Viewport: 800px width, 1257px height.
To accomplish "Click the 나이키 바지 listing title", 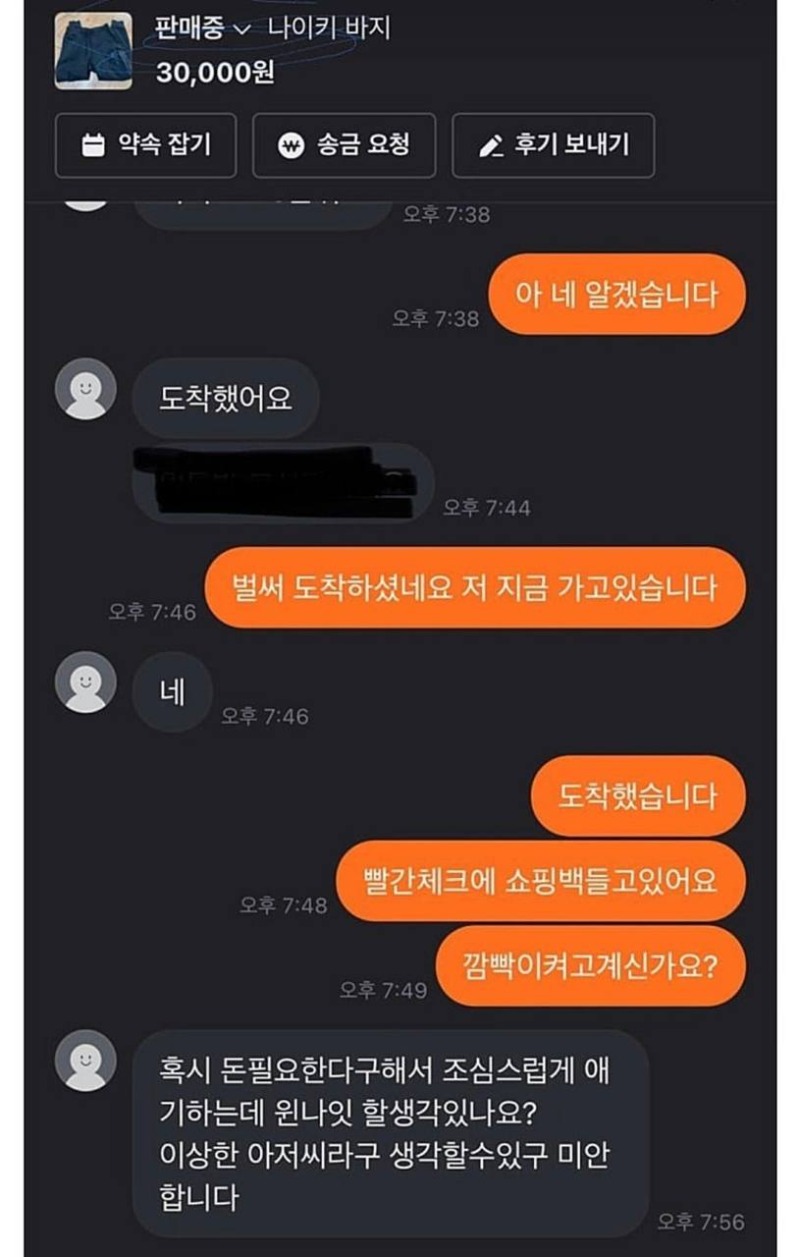I will coord(329,29).
